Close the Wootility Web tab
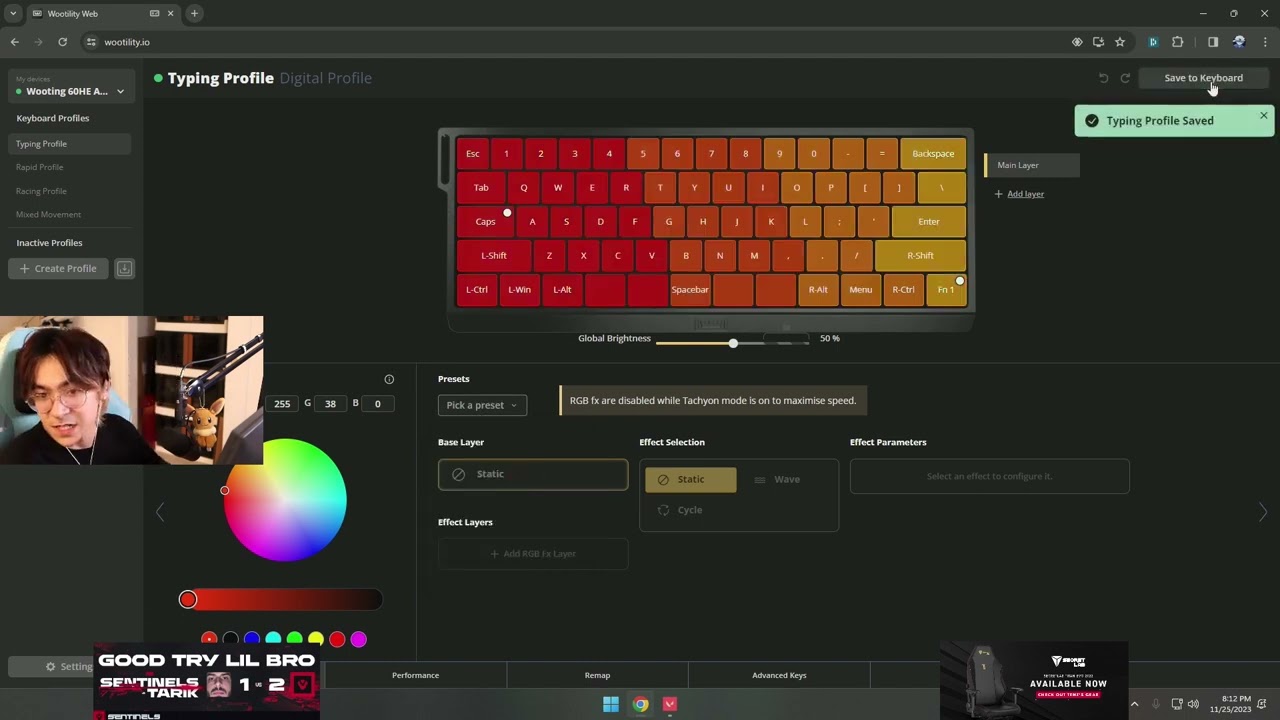The width and height of the screenshot is (1280, 720). (x=170, y=13)
